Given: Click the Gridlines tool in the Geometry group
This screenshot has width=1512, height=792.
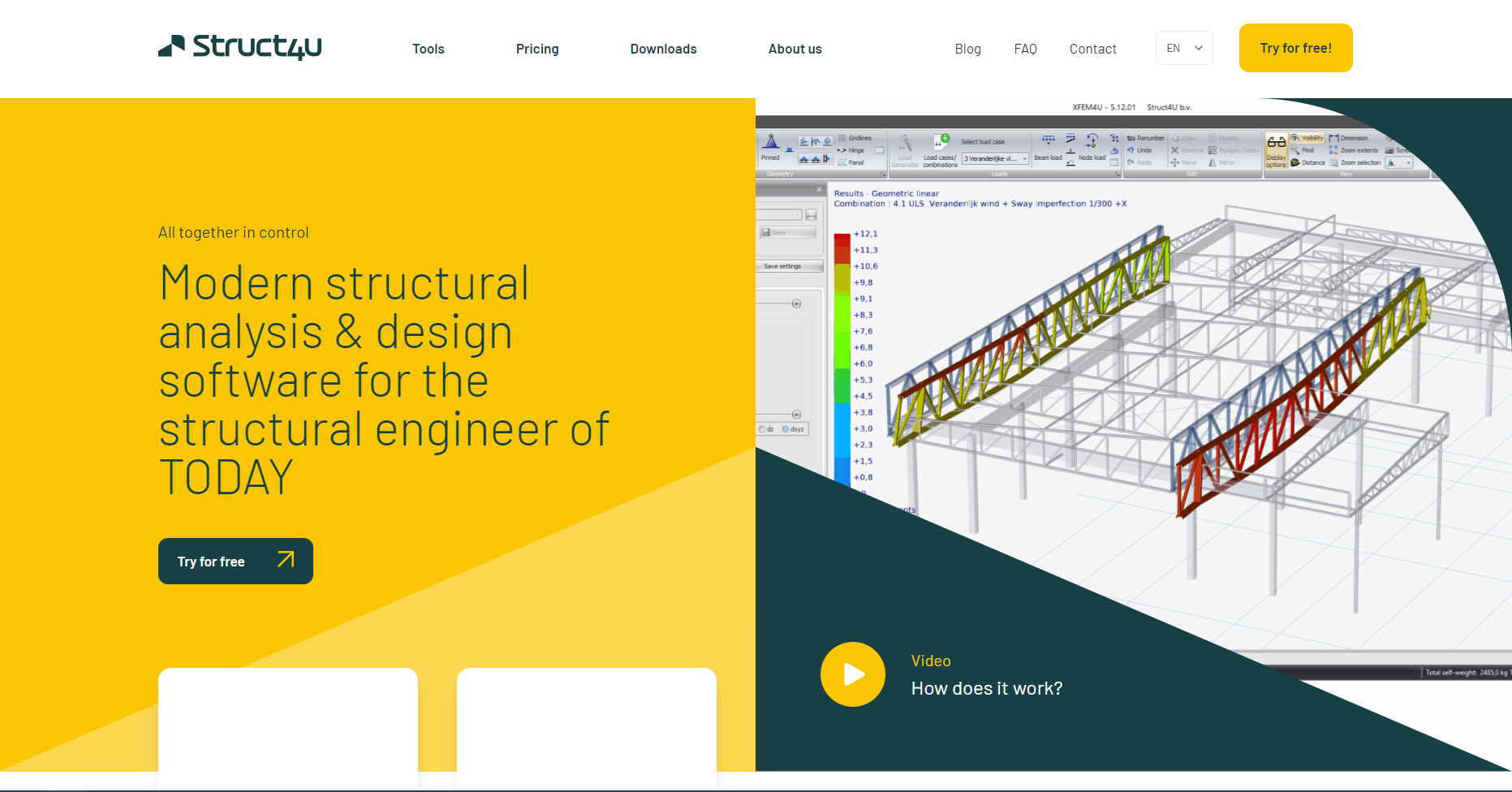Looking at the screenshot, I should coord(855,138).
